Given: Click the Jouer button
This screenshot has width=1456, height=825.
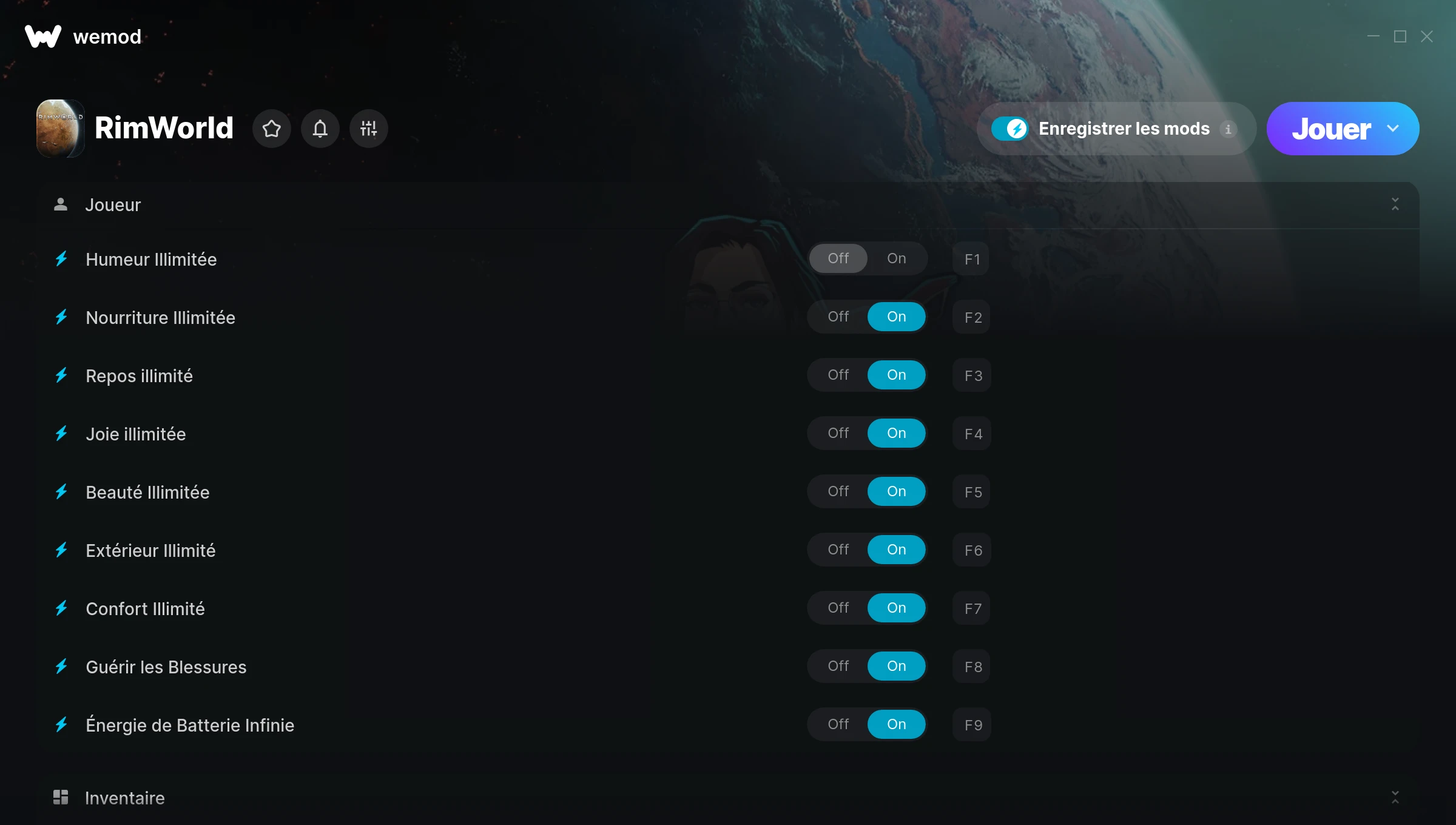Looking at the screenshot, I should [1332, 129].
